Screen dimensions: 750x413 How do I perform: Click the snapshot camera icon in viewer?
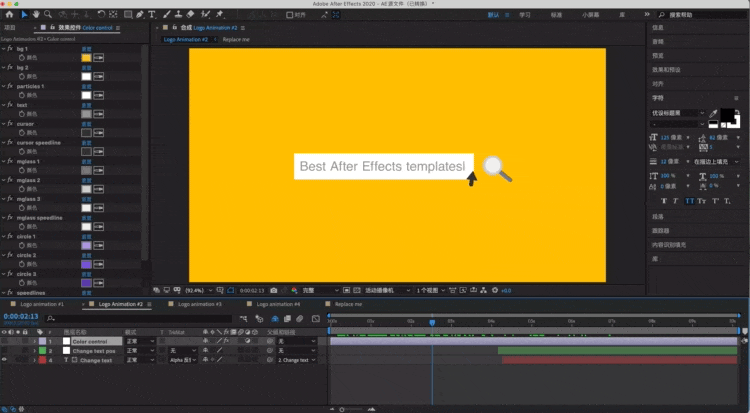[274, 290]
